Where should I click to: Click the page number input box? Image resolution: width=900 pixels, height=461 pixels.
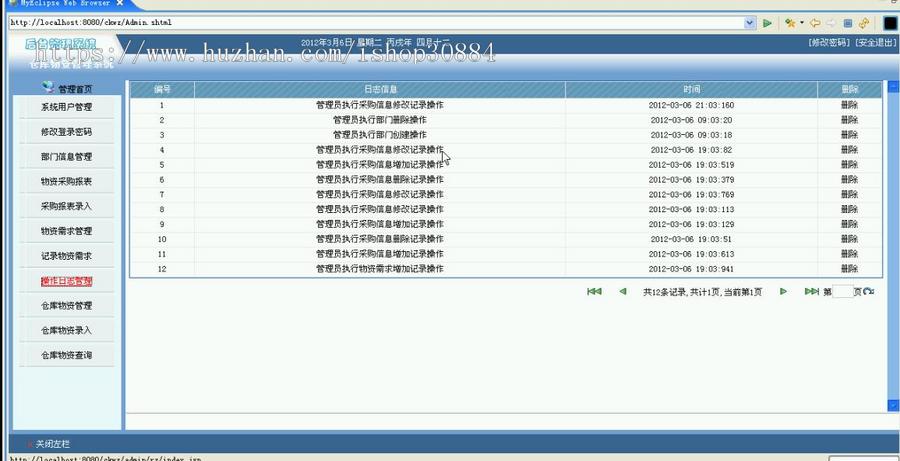[842, 292]
